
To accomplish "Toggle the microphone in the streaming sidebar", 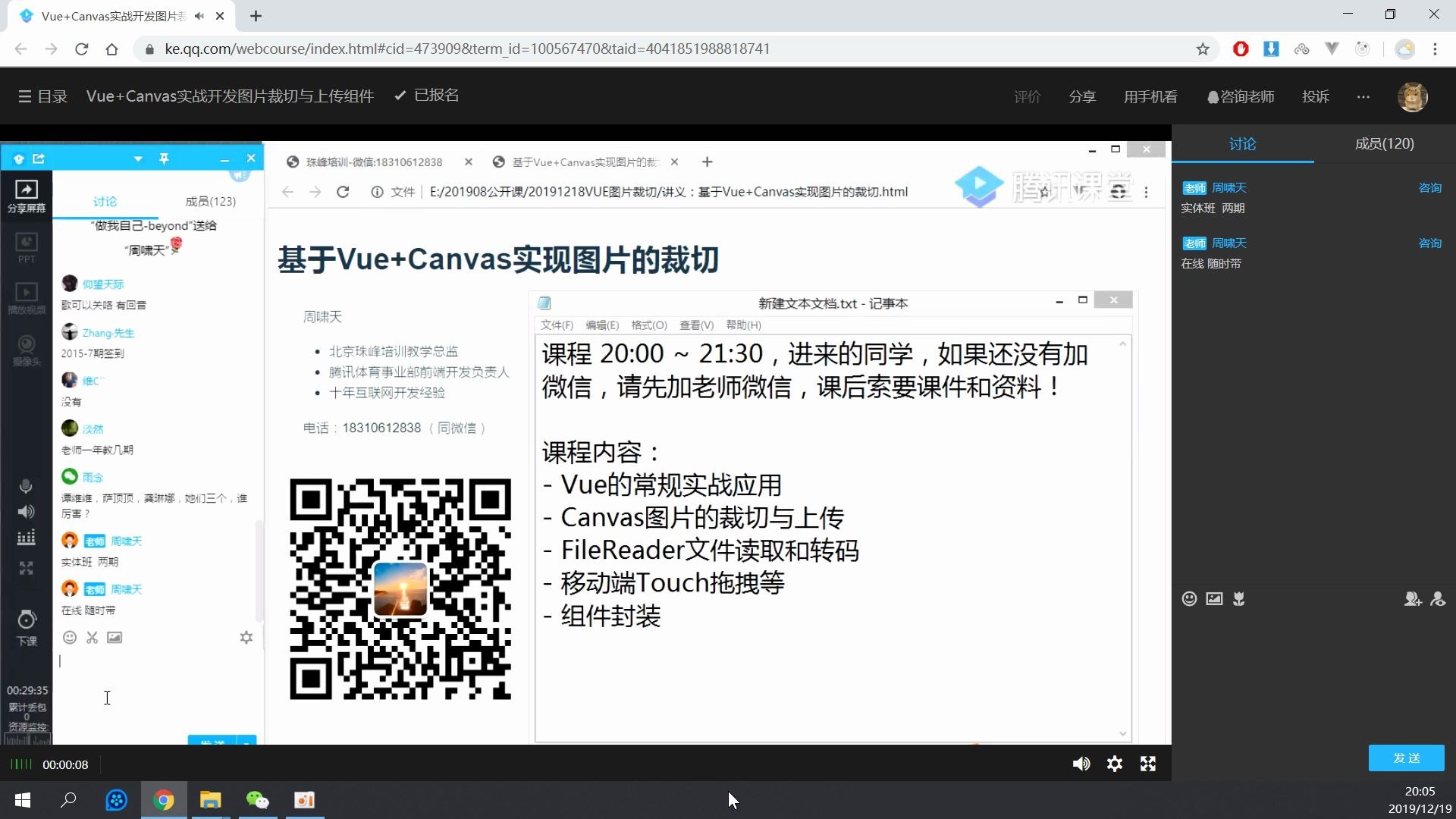I will click(26, 486).
